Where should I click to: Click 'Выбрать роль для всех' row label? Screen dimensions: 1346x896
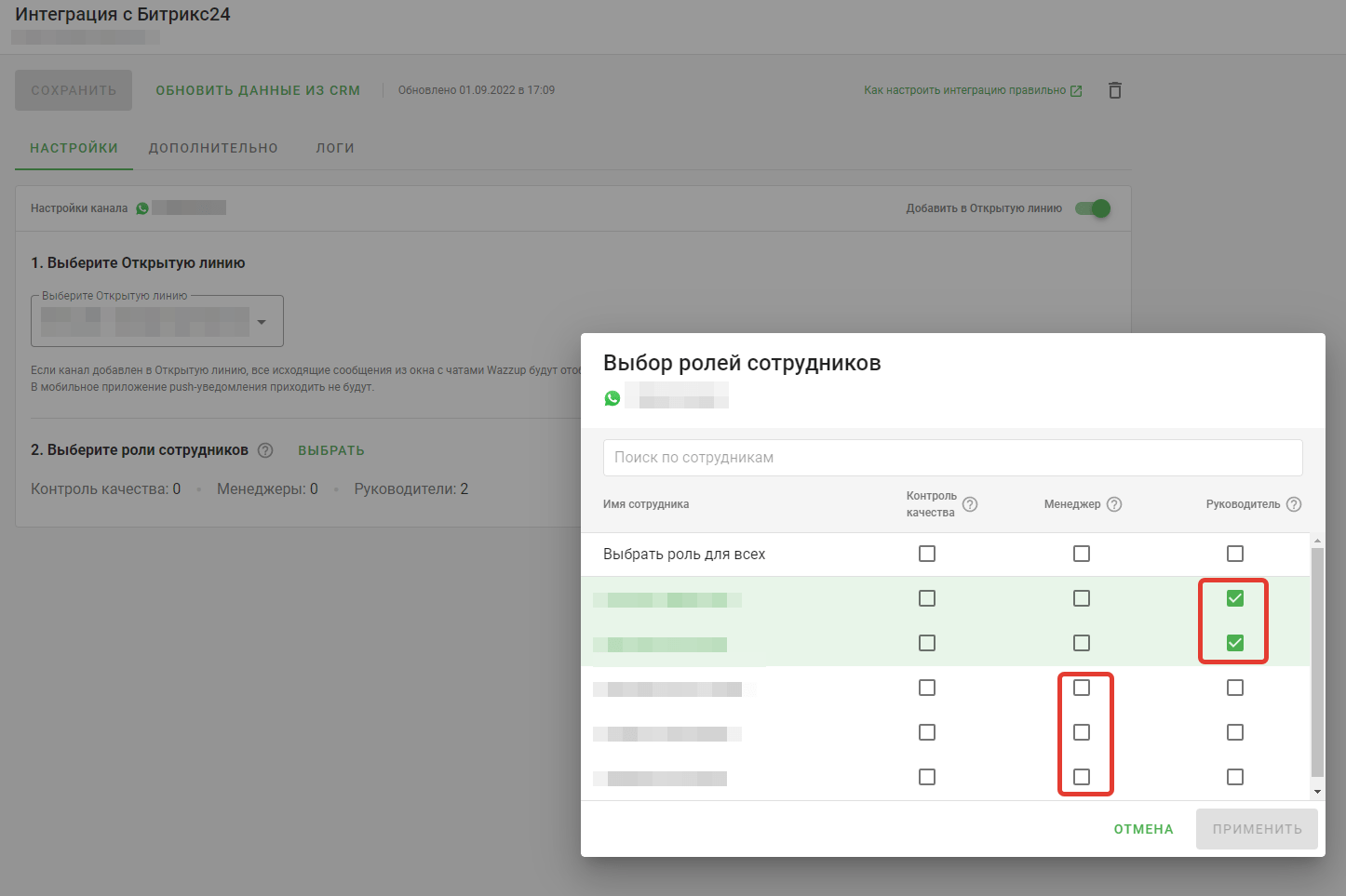684,554
